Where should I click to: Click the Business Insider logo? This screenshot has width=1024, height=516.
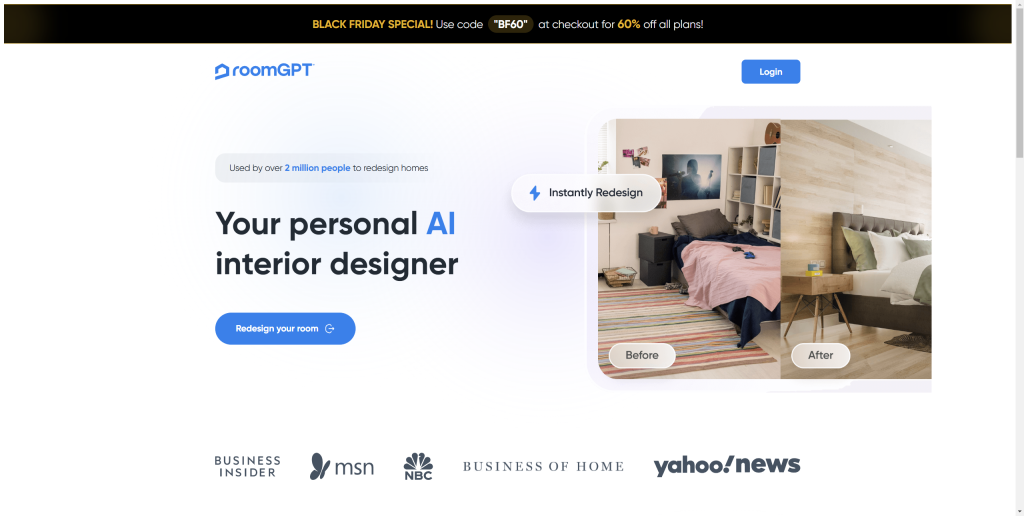click(248, 466)
